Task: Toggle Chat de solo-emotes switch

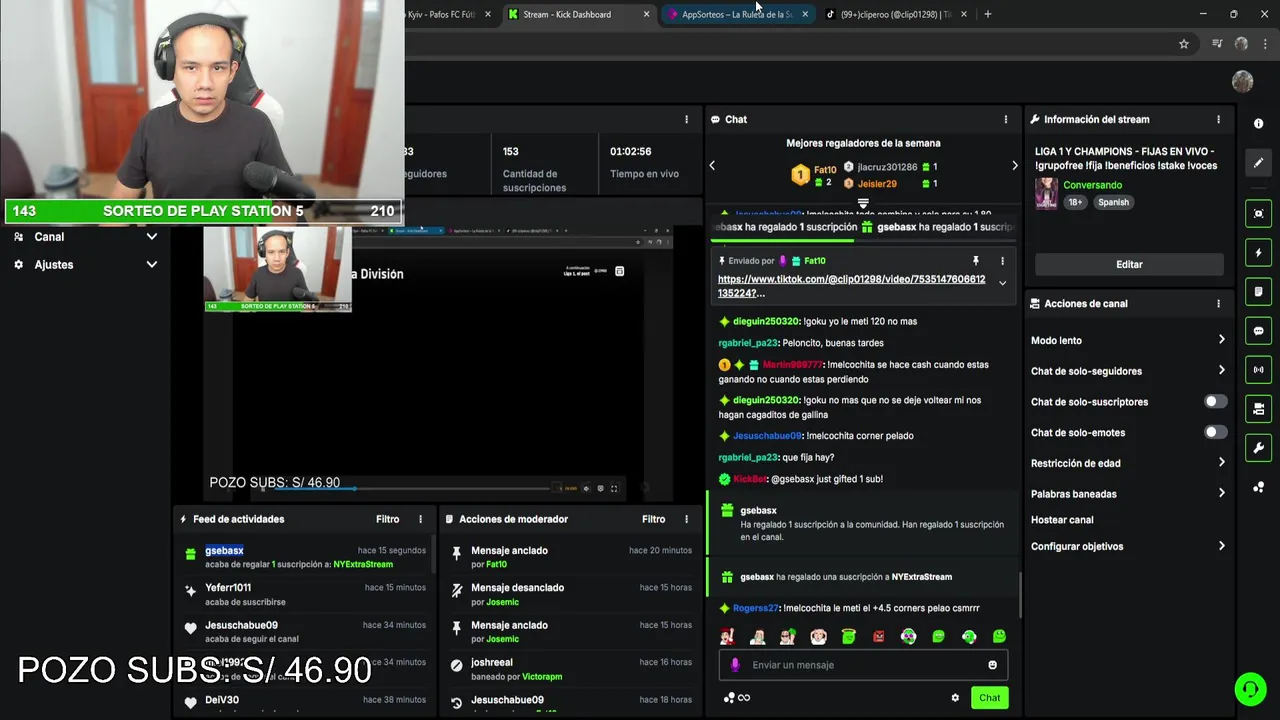Action: tap(1215, 433)
